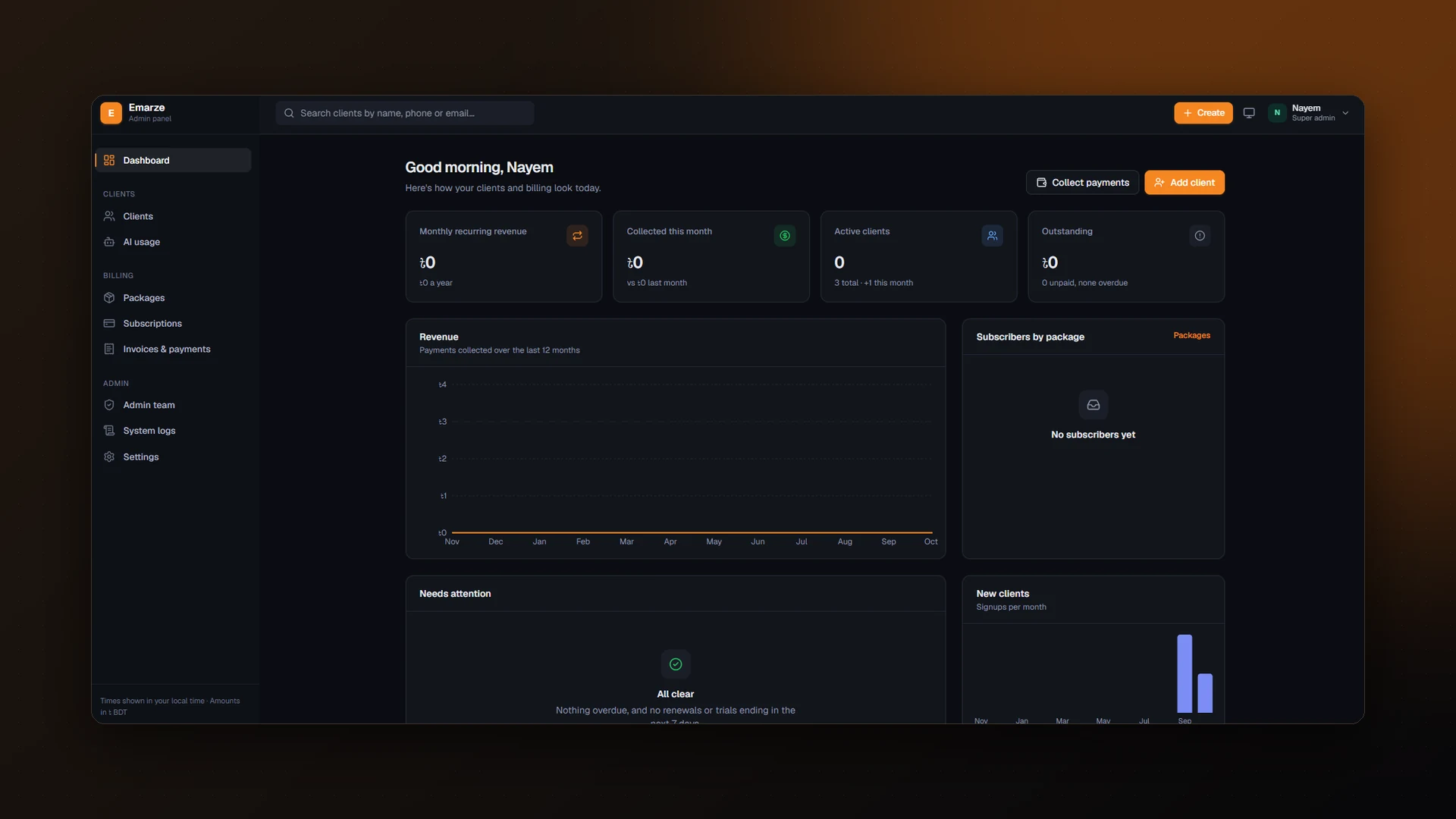Open the Dashboard menu item

click(173, 160)
